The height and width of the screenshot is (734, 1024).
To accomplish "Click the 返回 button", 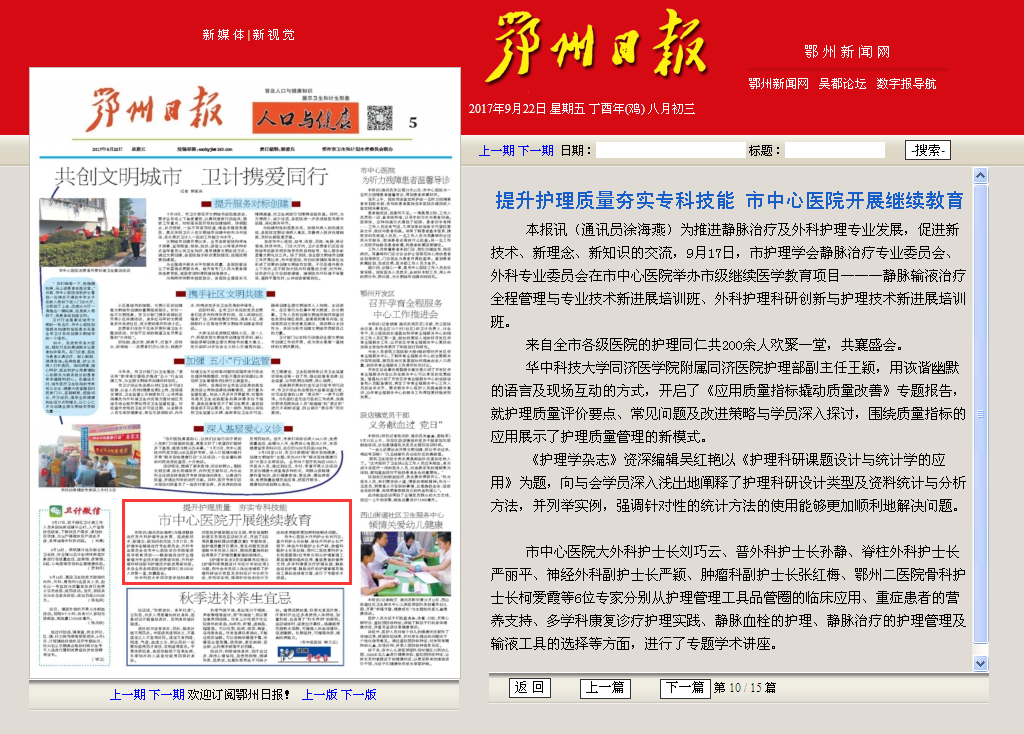I will click(530, 688).
